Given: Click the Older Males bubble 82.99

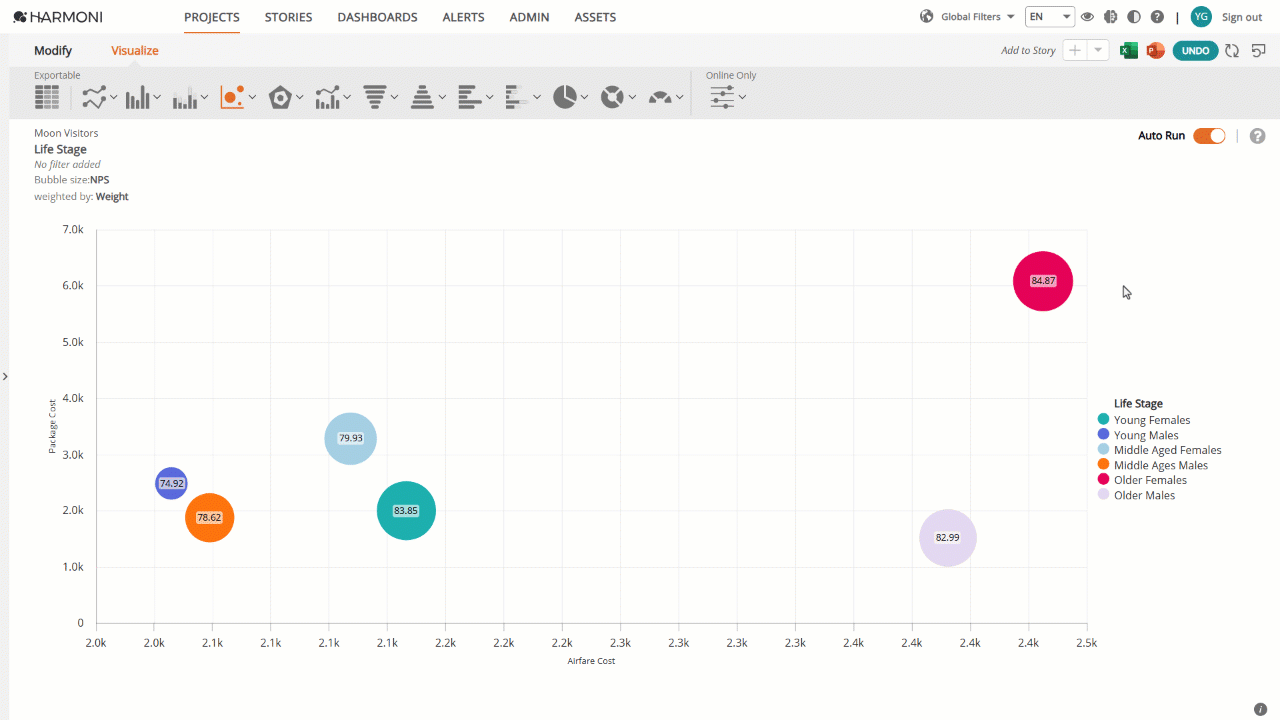Looking at the screenshot, I should 948,538.
